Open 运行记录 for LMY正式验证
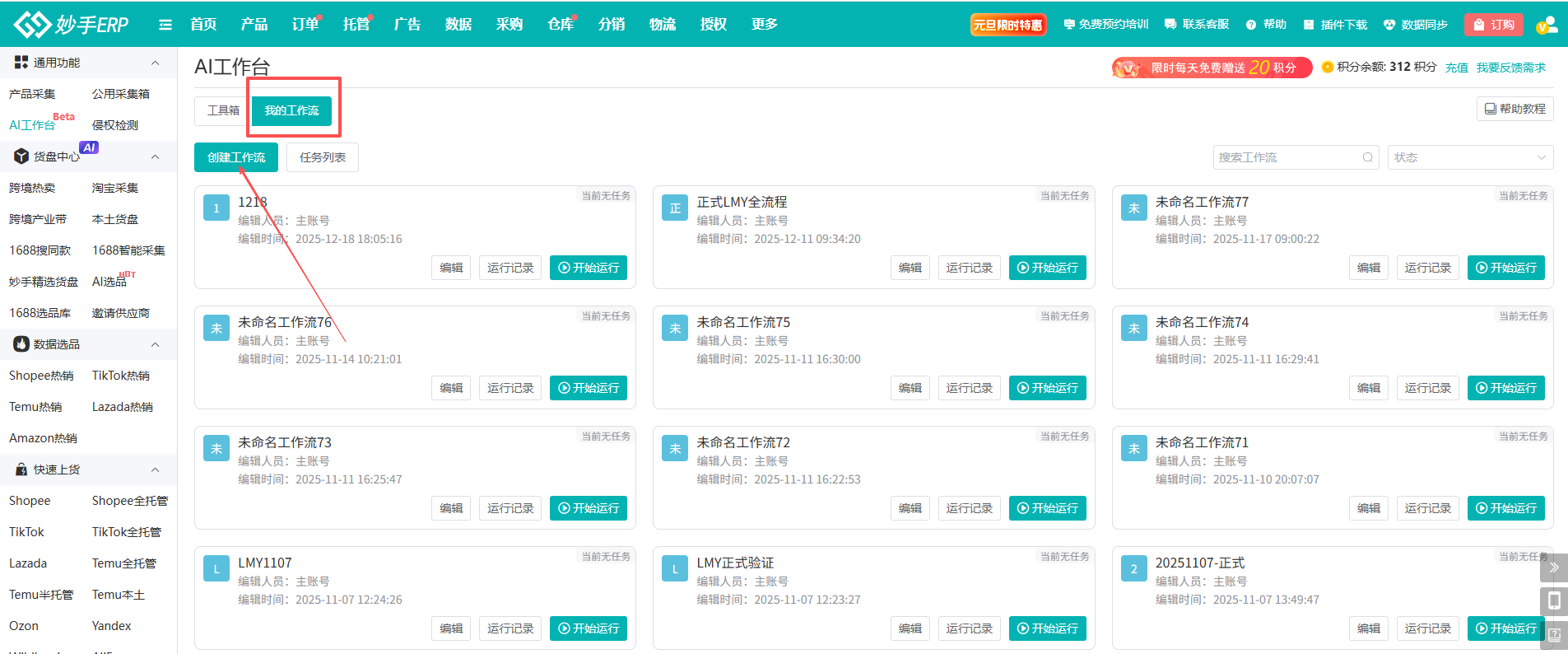The height and width of the screenshot is (654, 1568). pos(970,628)
